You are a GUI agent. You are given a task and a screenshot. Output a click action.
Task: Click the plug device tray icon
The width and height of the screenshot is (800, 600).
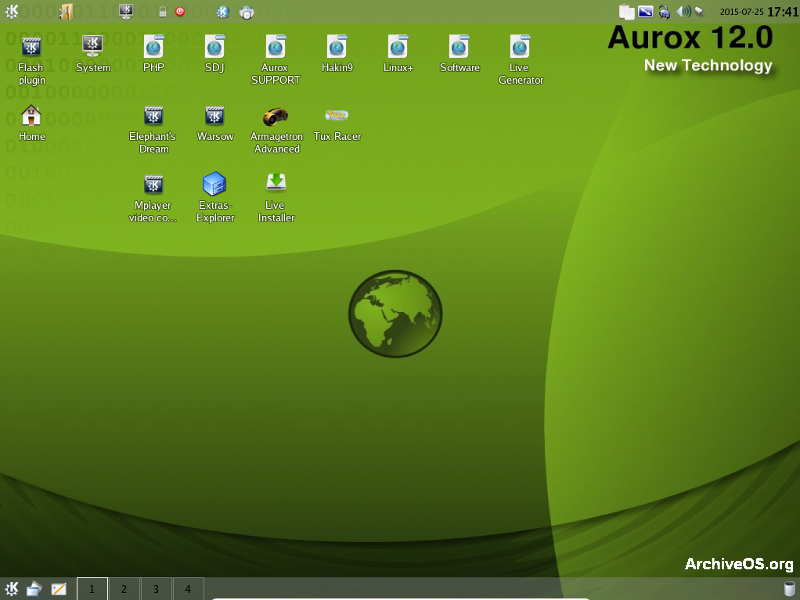click(x=700, y=11)
